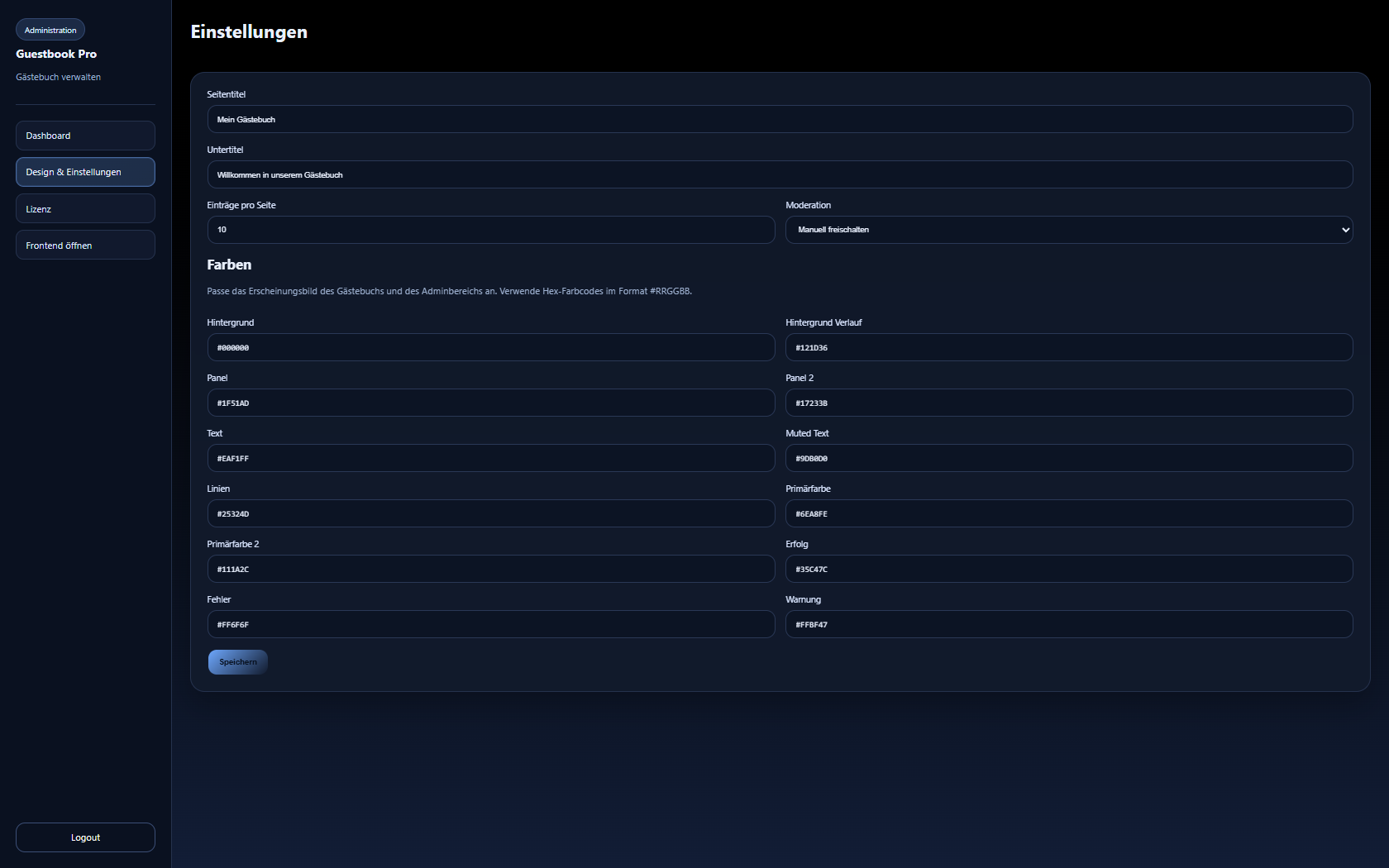Edit the Hintergrund color hex field
The width and height of the screenshot is (1389, 868).
[490, 348]
